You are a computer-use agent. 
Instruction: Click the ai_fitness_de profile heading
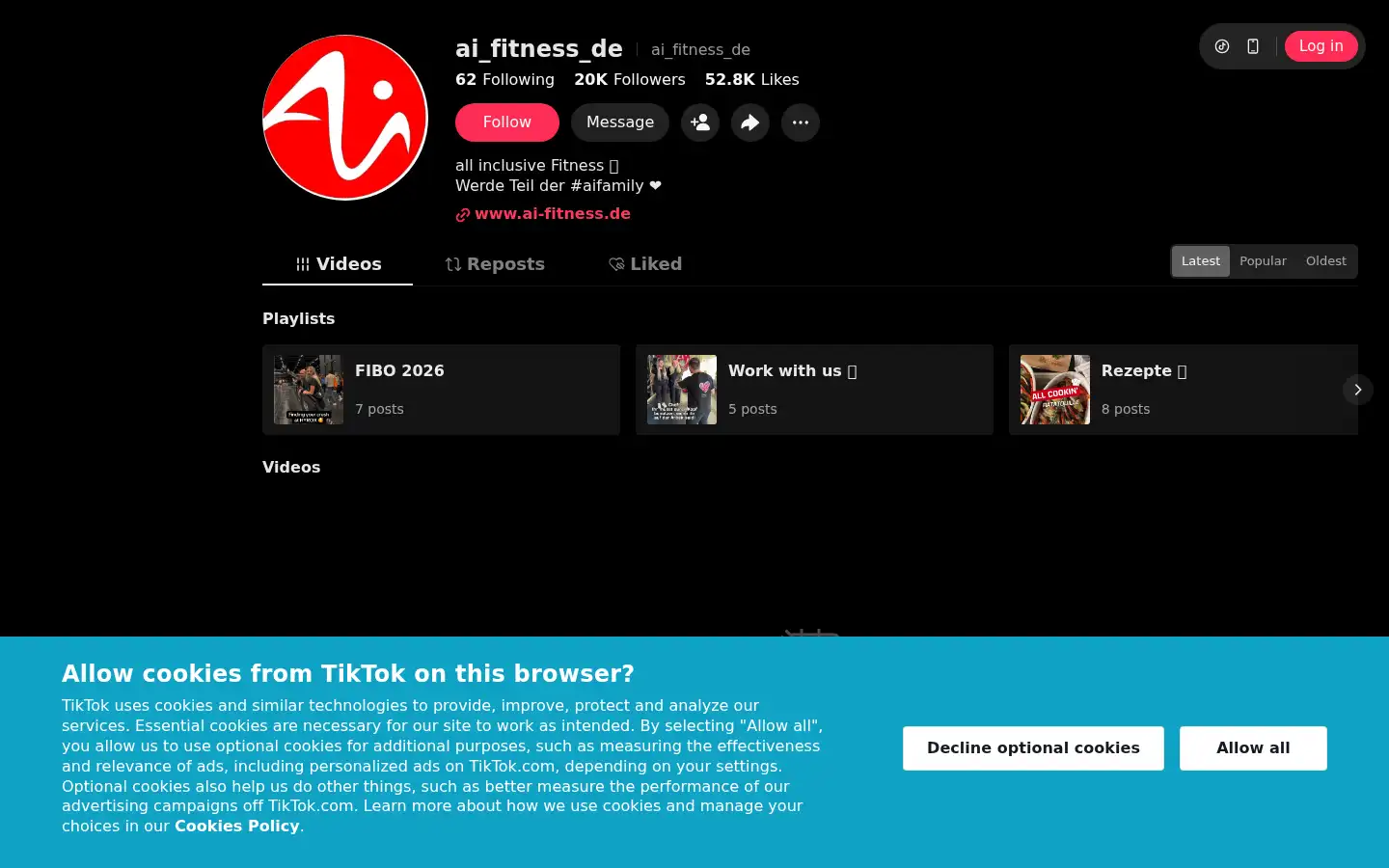[x=539, y=48]
